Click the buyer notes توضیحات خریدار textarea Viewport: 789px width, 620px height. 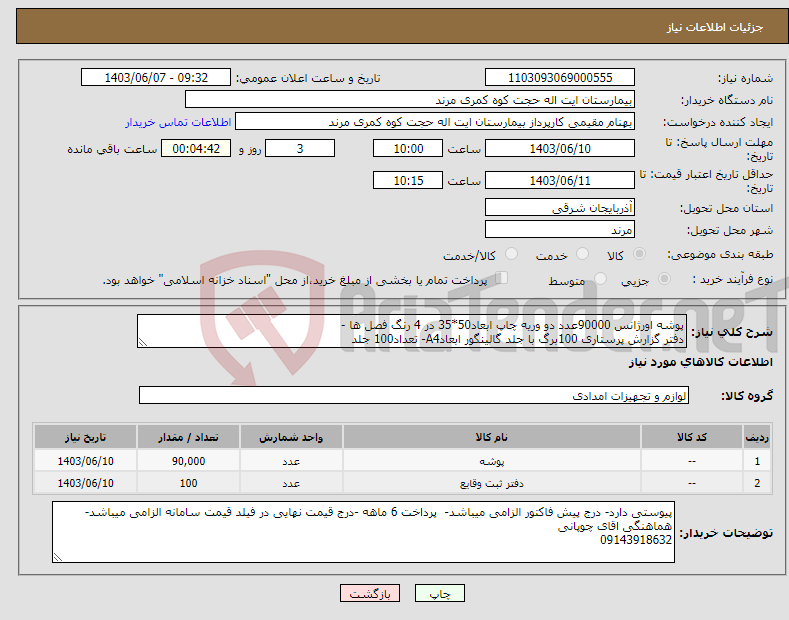click(x=363, y=532)
